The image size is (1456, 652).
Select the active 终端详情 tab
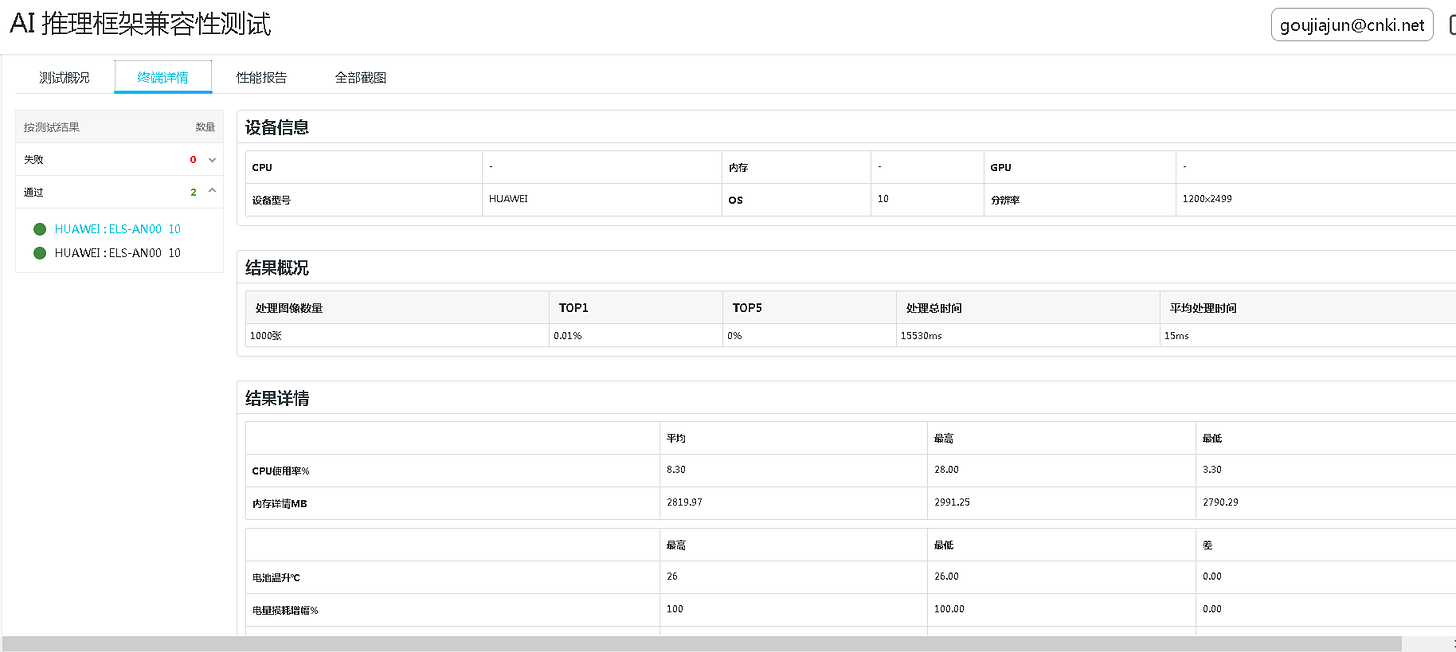tap(163, 76)
